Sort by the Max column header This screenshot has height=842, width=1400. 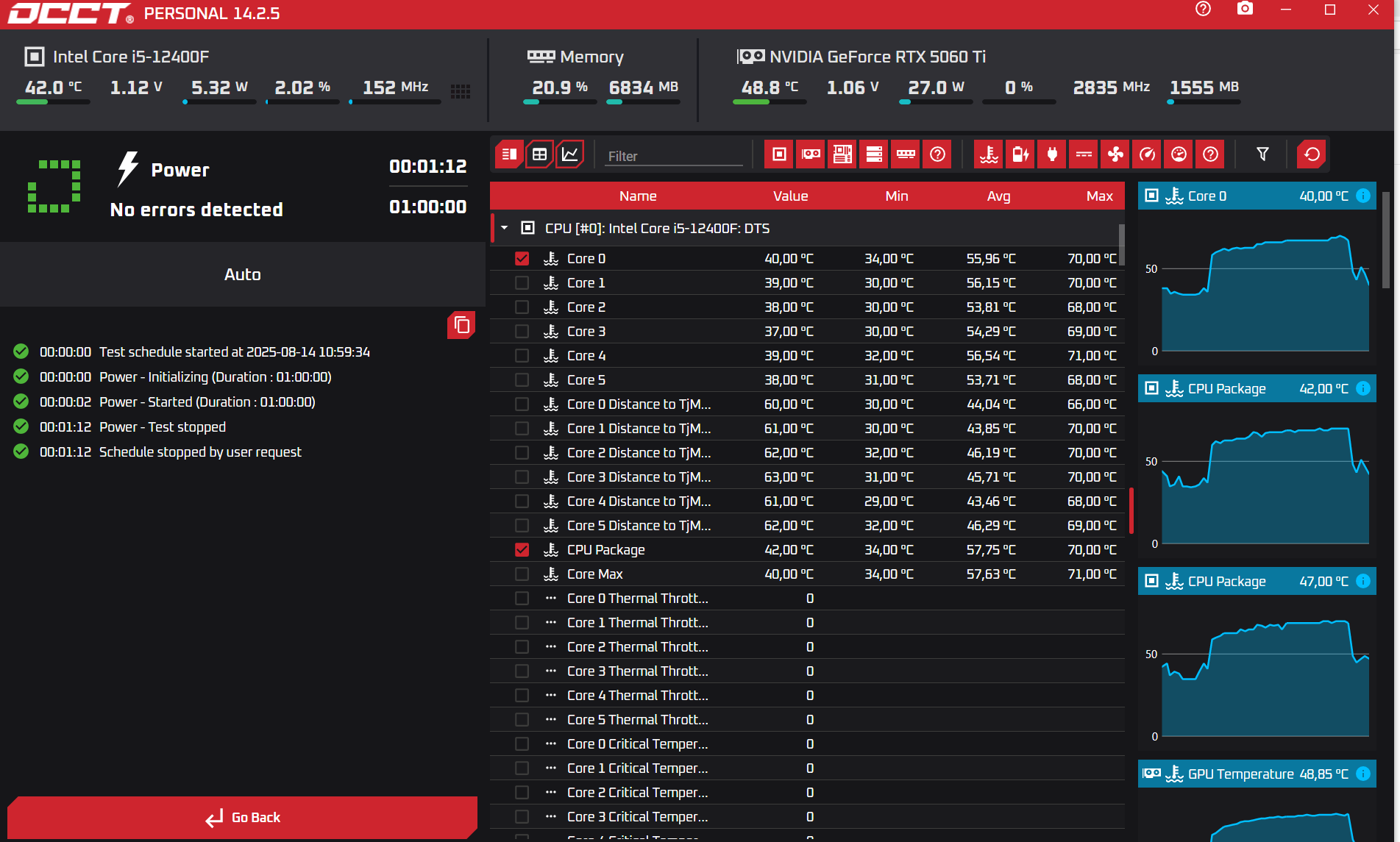click(1100, 196)
